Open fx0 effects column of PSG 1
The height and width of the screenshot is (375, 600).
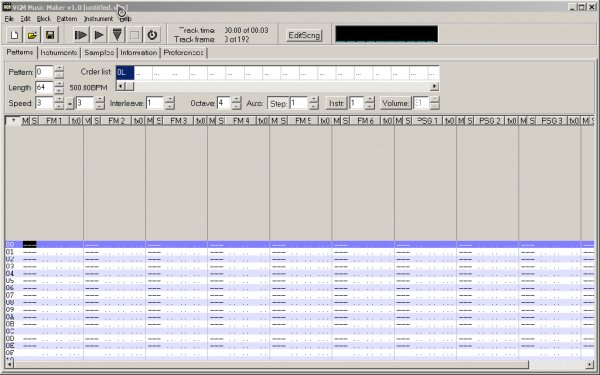pos(449,121)
